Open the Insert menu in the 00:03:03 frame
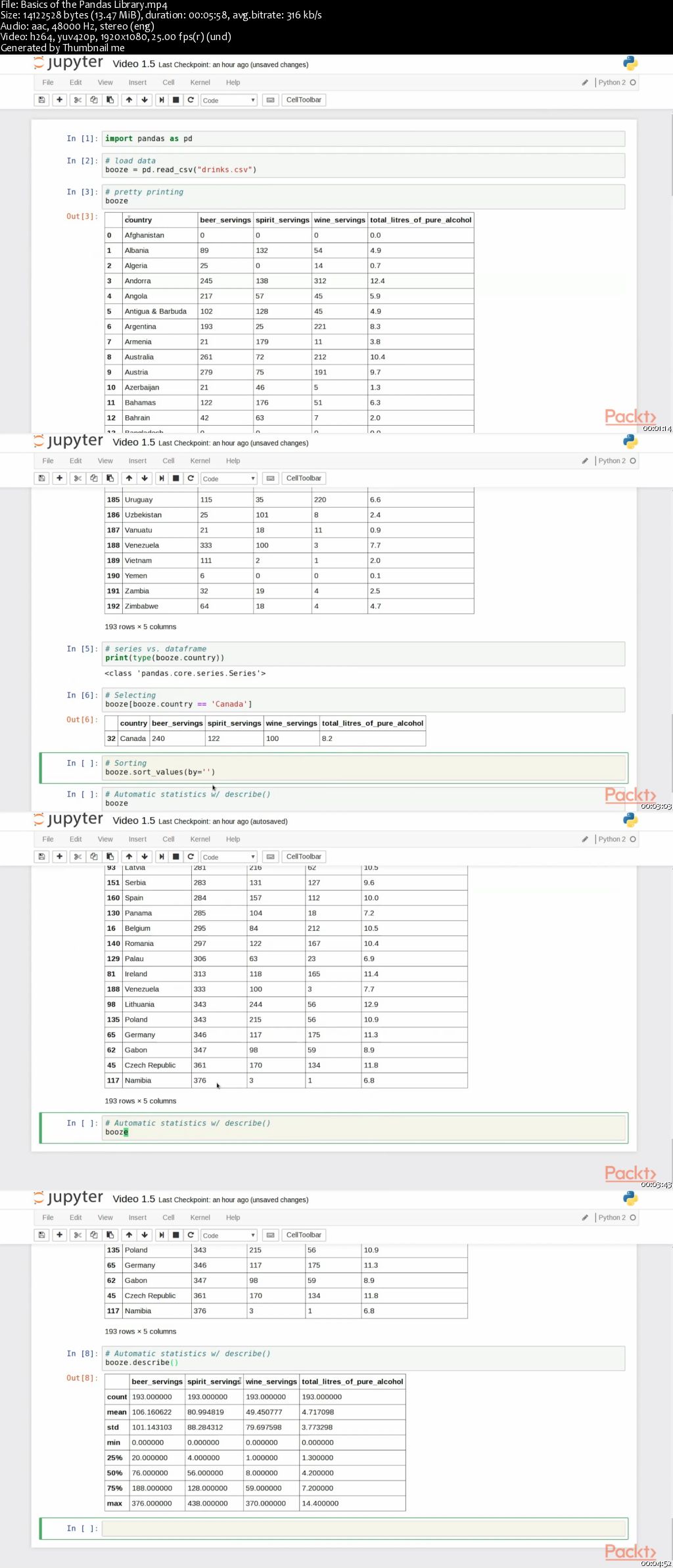This screenshot has height=1568, width=673. click(137, 461)
